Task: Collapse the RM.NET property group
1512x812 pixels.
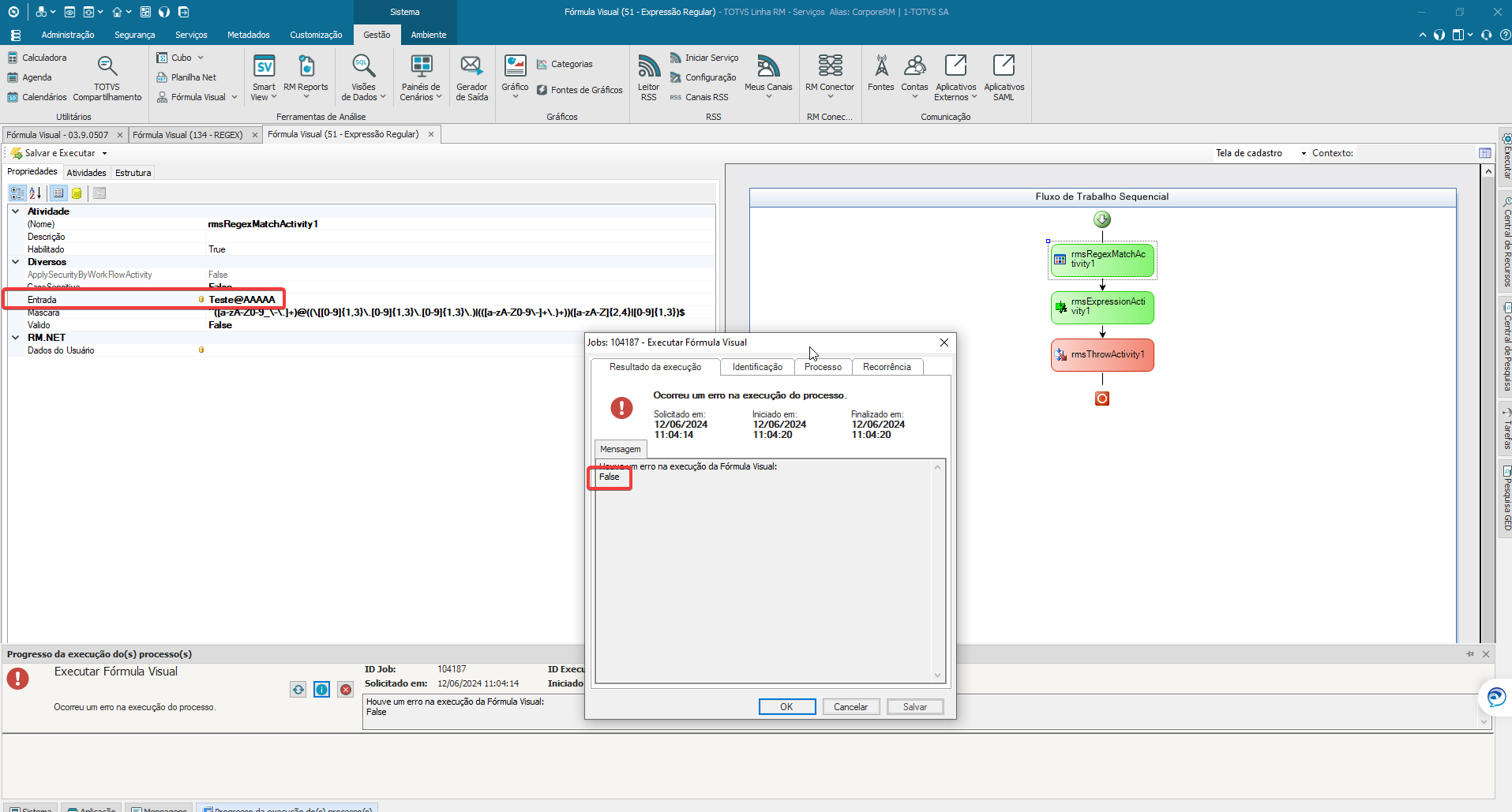Action: (15, 338)
